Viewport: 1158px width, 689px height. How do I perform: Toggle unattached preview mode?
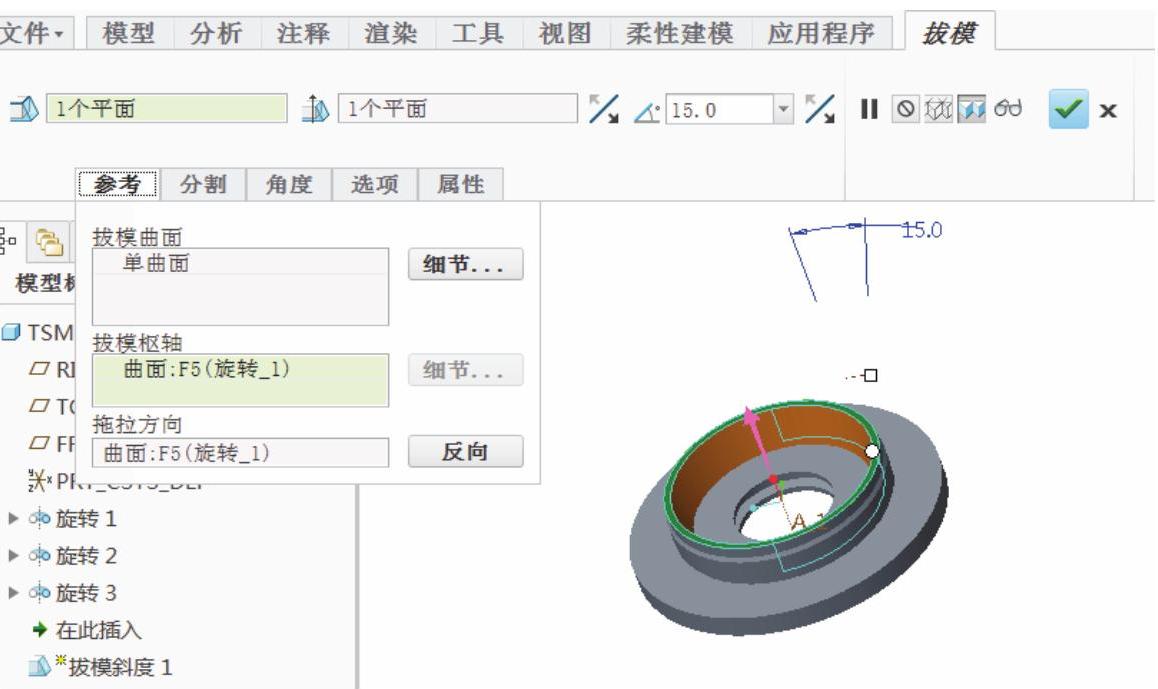938,109
